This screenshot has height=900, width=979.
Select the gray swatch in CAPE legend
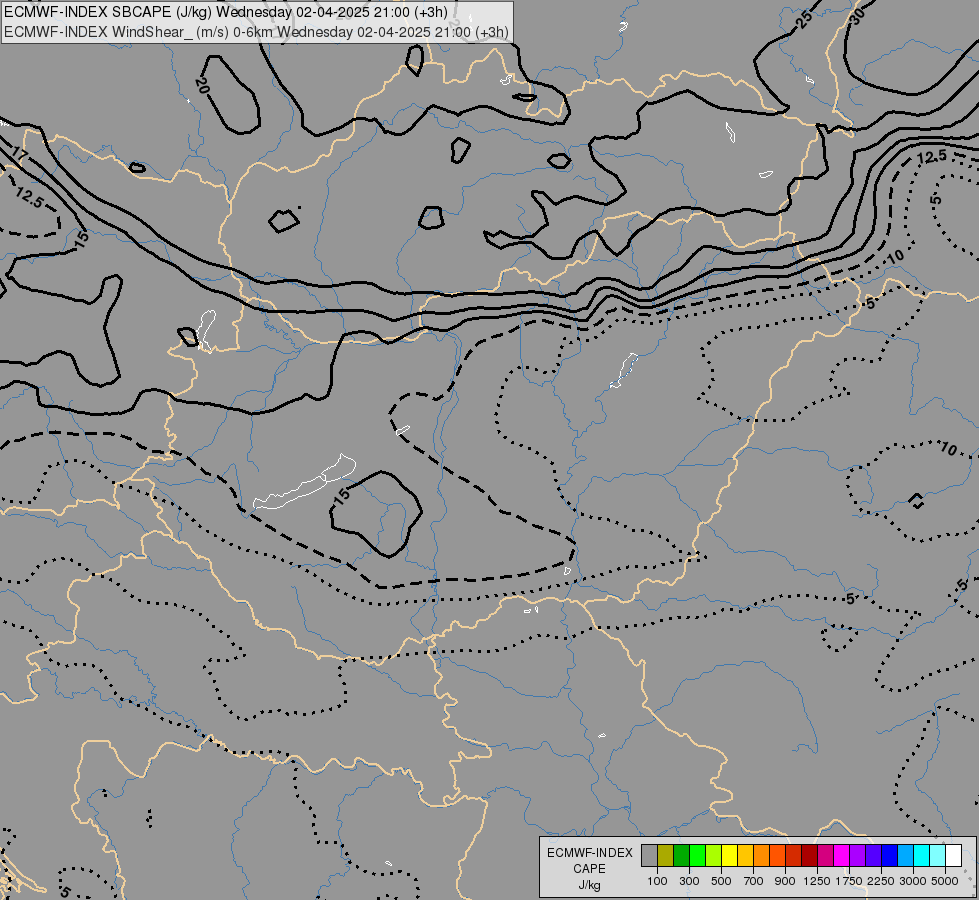[649, 855]
